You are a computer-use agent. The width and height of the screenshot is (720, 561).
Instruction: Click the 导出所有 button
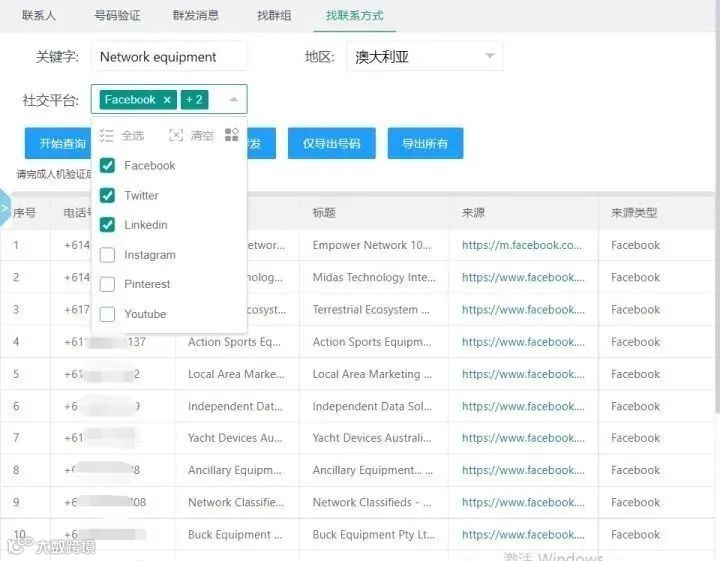point(425,143)
